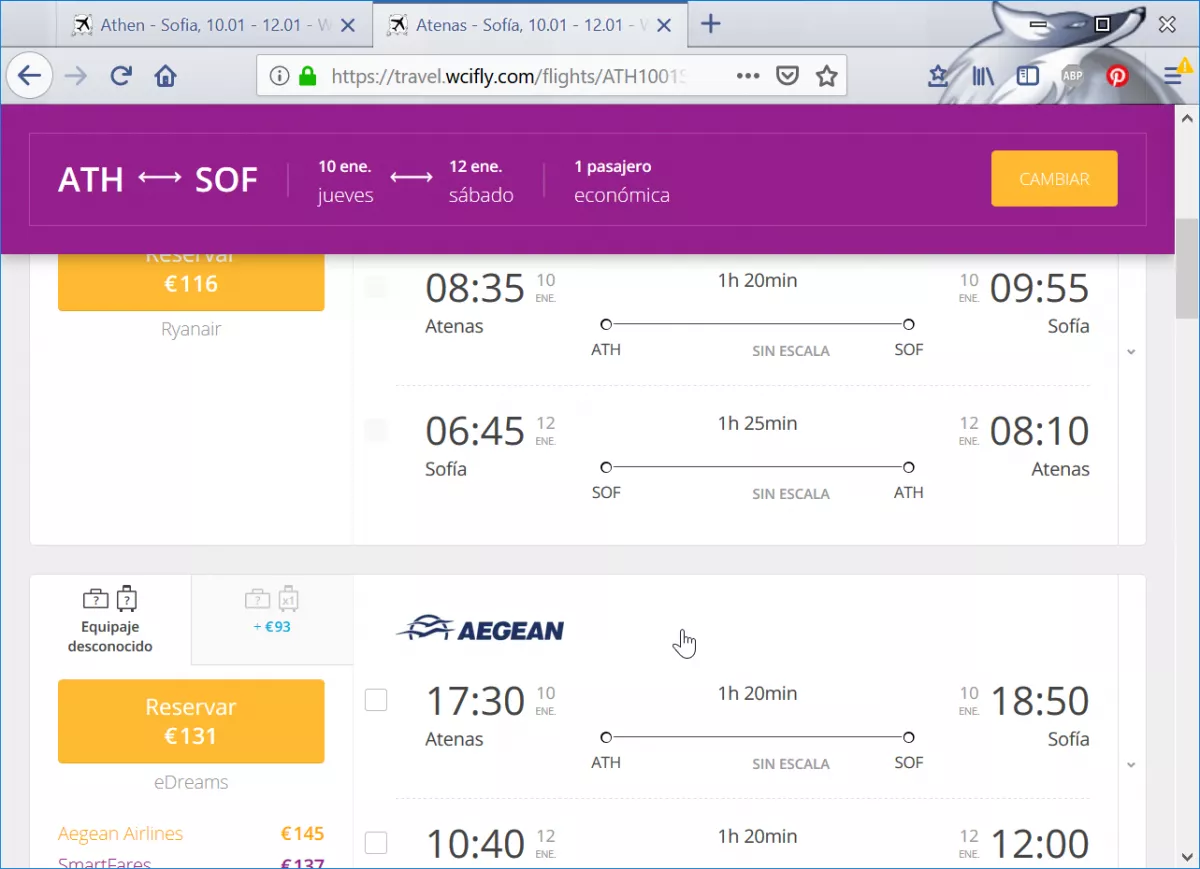Tick the checkbox for the 06:45 flight

coord(376,431)
